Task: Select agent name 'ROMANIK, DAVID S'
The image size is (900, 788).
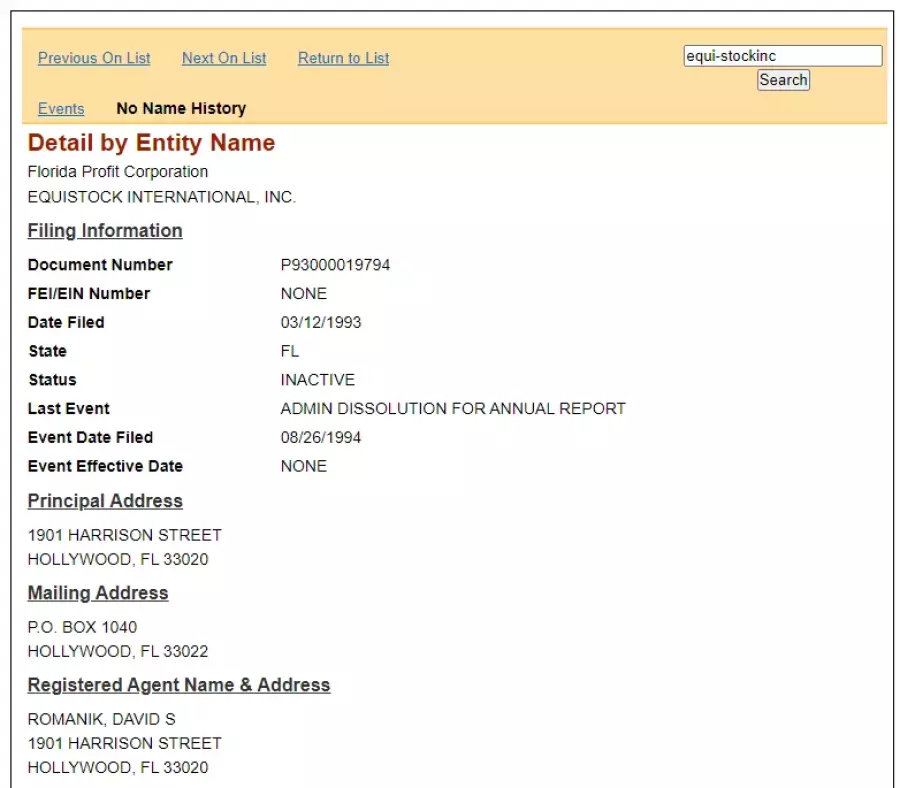Action: pos(102,719)
